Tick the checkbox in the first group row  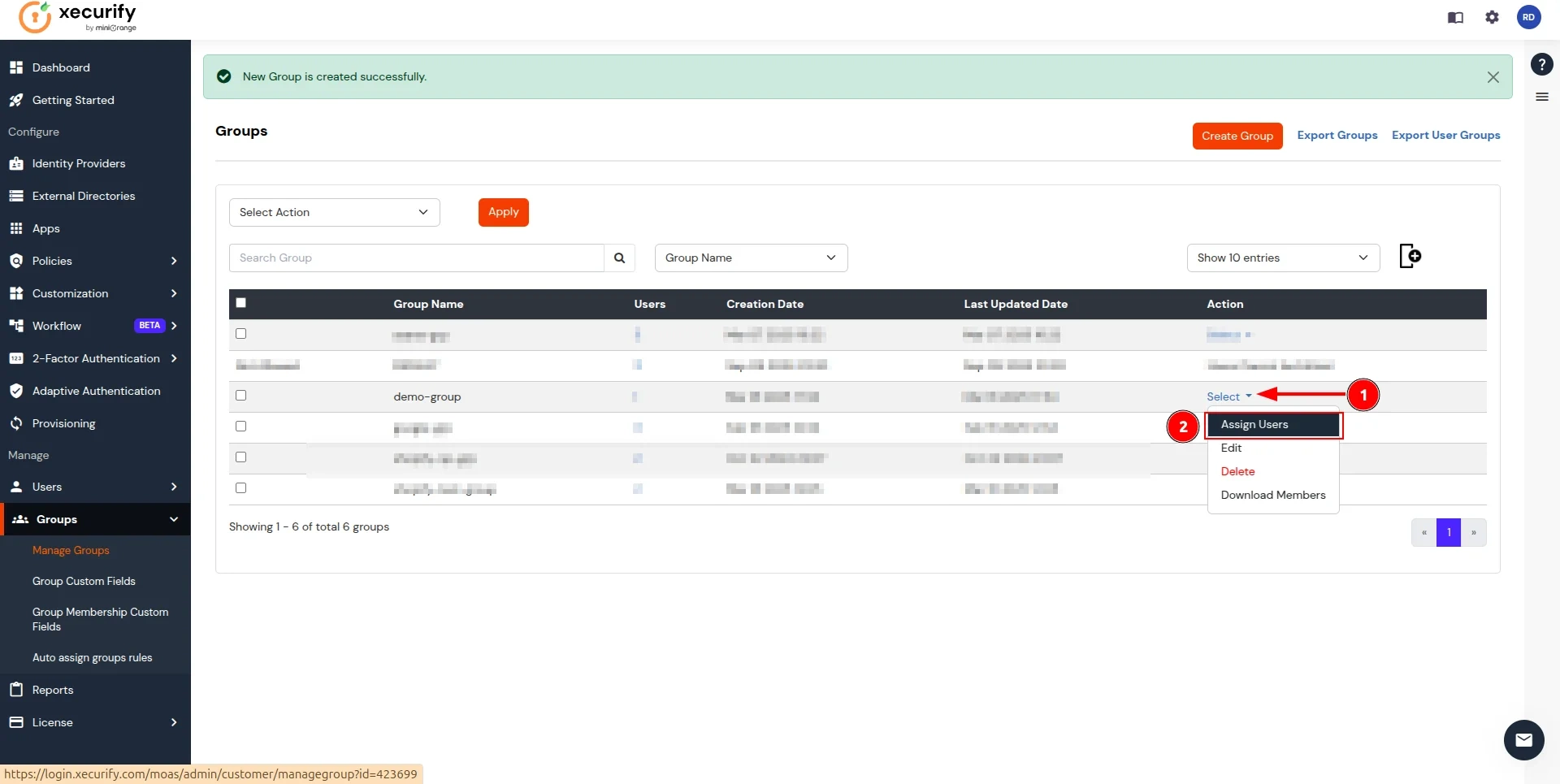pyautogui.click(x=240, y=333)
